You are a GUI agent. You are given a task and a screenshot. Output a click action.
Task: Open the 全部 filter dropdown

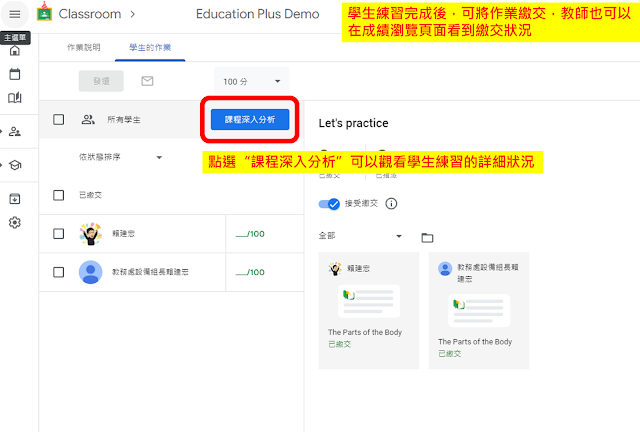click(360, 236)
